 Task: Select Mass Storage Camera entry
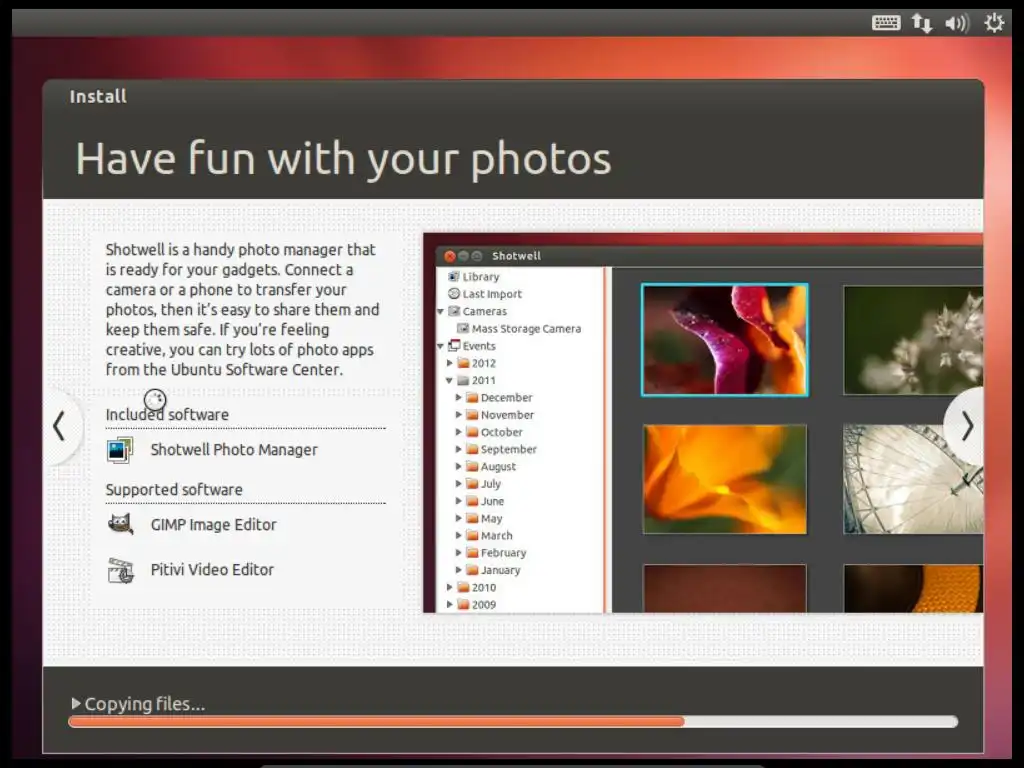click(x=526, y=328)
